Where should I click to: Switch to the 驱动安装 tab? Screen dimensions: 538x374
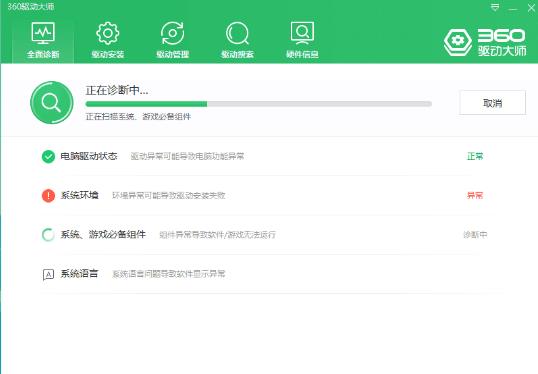point(108,40)
